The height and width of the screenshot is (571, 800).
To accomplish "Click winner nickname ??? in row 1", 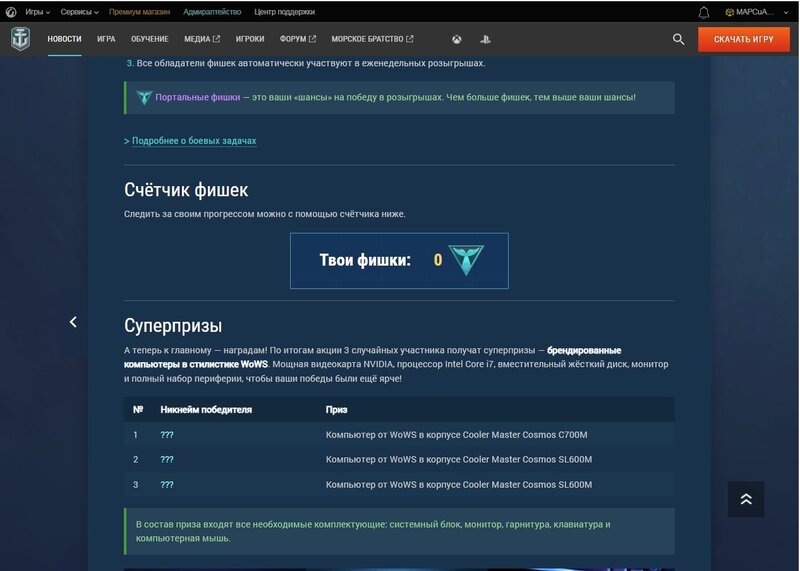I will coord(167,435).
